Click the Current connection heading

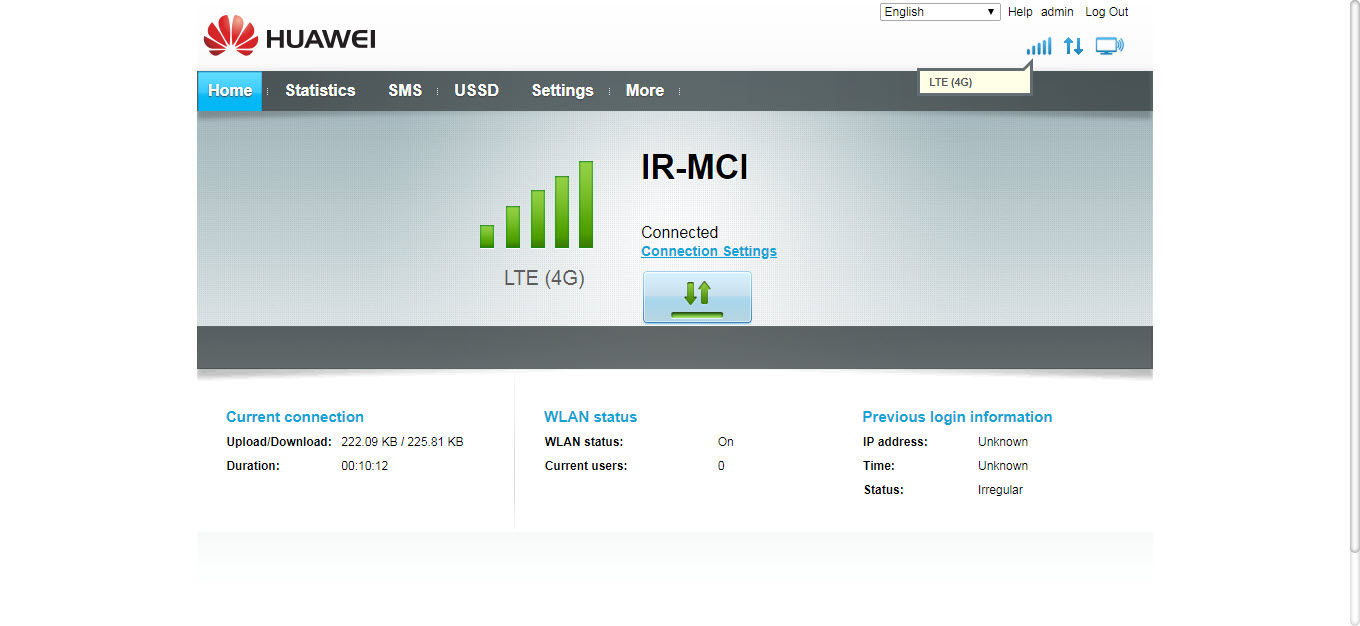[x=295, y=417]
